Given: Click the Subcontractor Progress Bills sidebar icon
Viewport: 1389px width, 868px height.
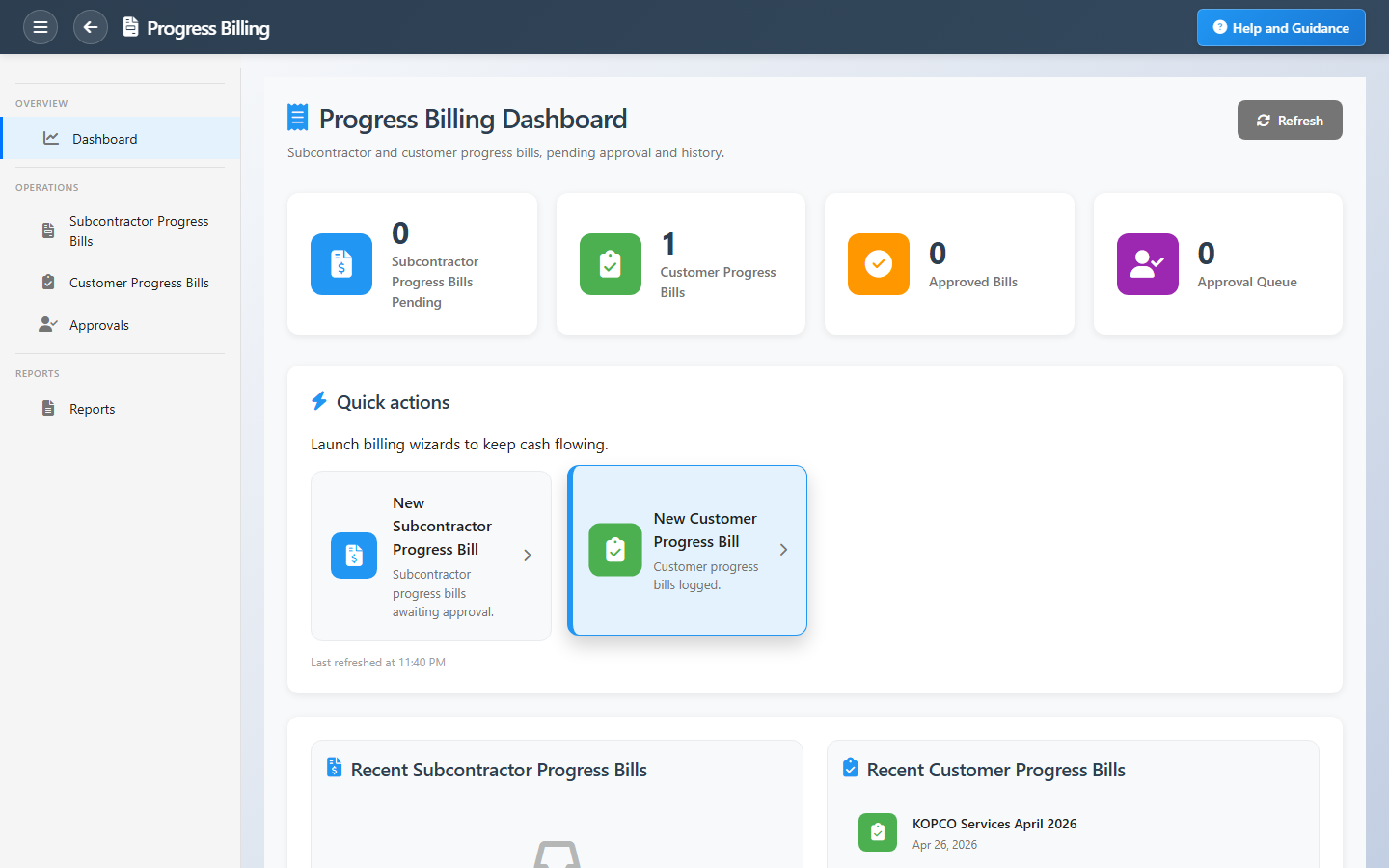Looking at the screenshot, I should tap(48, 231).
